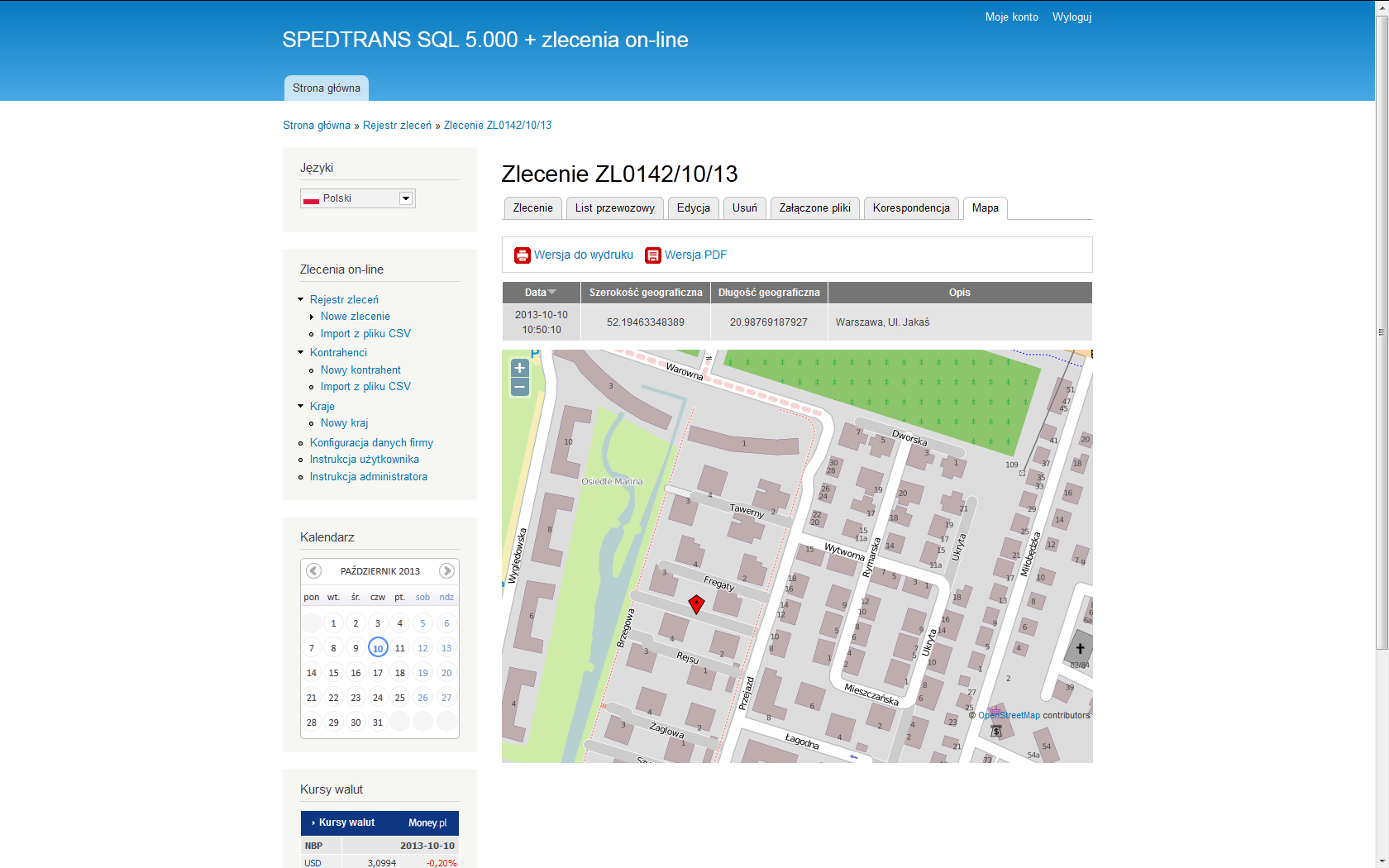This screenshot has width=1389, height=868.
Task: Collapse the Rejestr zleceń tree arrow
Action: (x=301, y=299)
